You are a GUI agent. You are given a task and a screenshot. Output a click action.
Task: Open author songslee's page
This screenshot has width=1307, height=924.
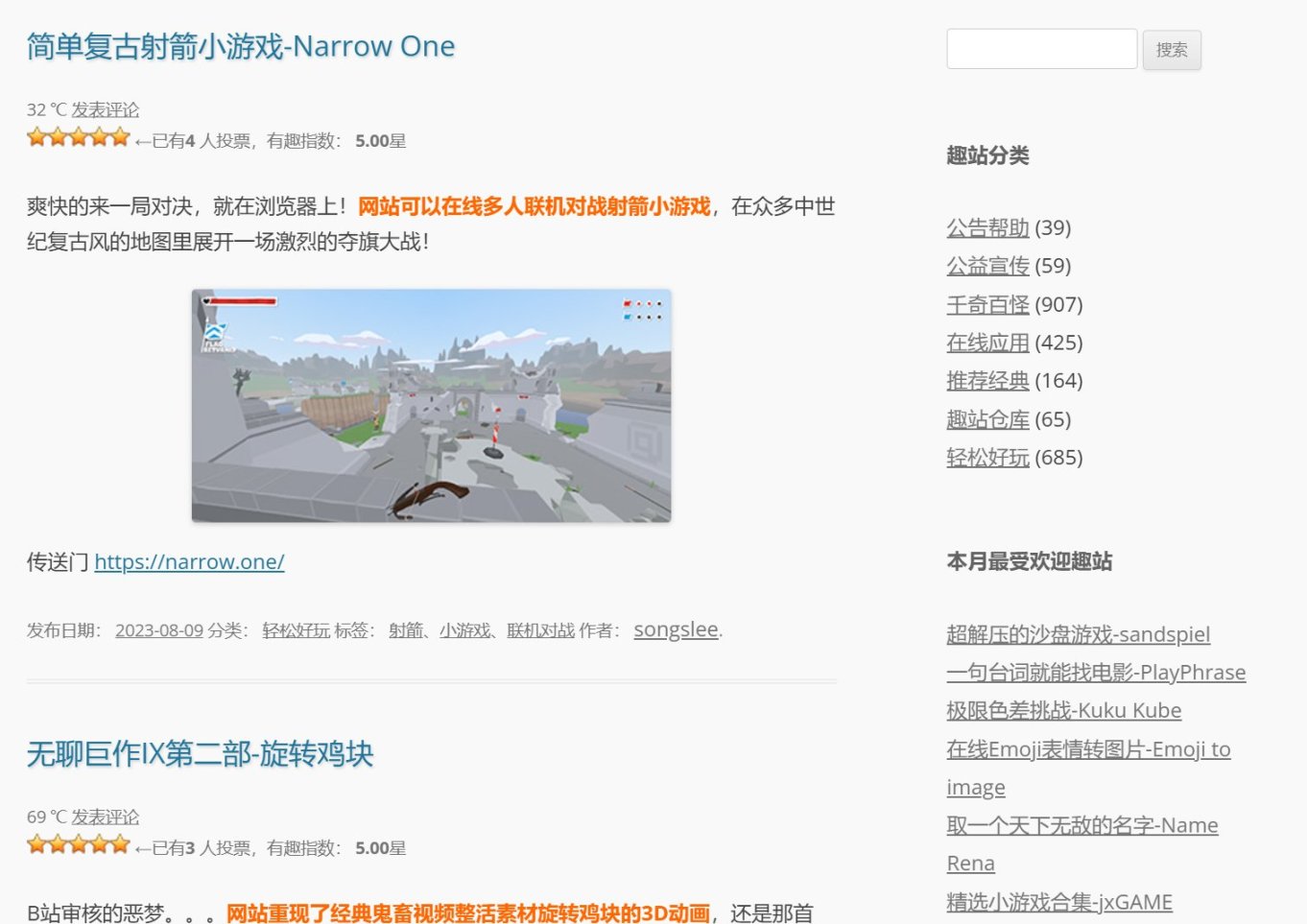point(676,629)
